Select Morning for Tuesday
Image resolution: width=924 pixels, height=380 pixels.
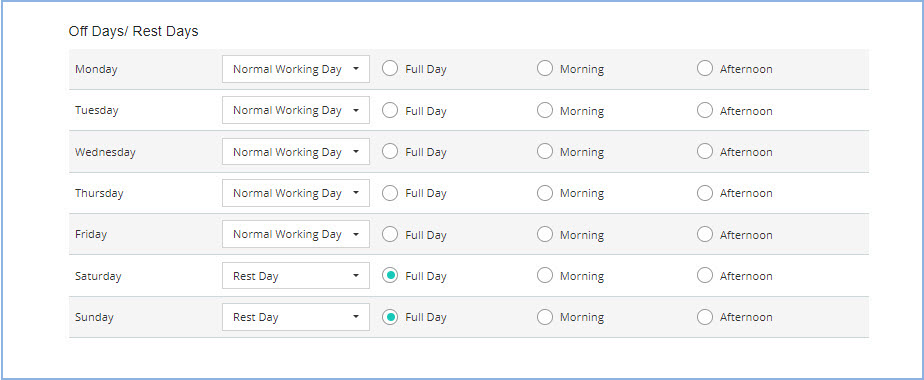545,110
